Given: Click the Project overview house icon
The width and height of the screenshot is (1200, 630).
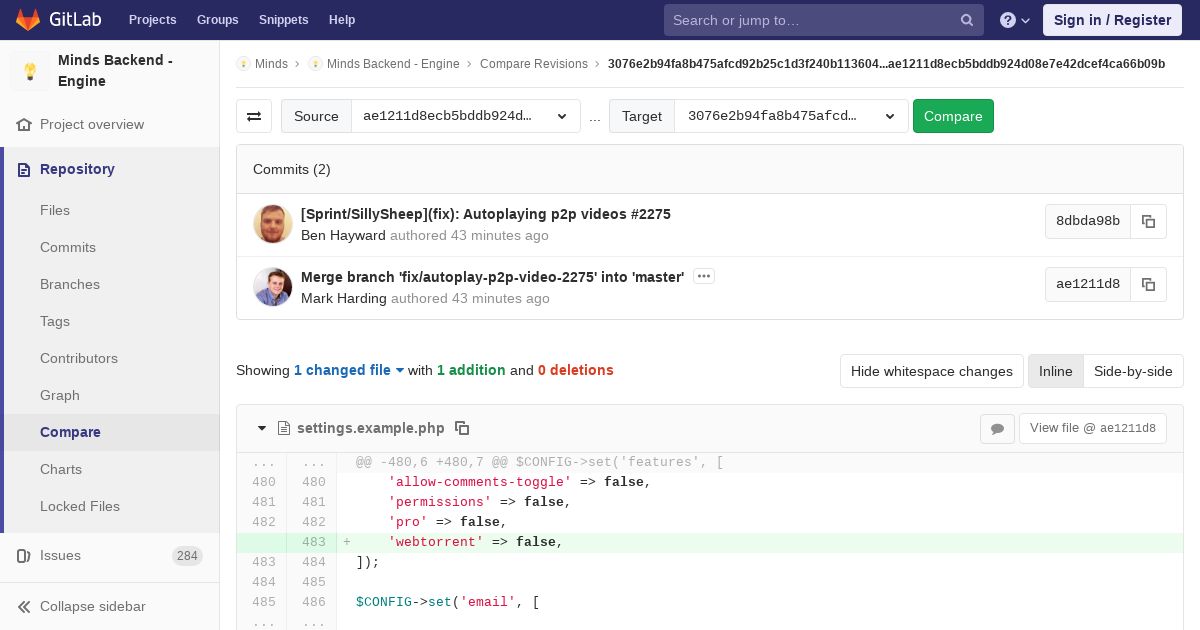Looking at the screenshot, I should (24, 125).
